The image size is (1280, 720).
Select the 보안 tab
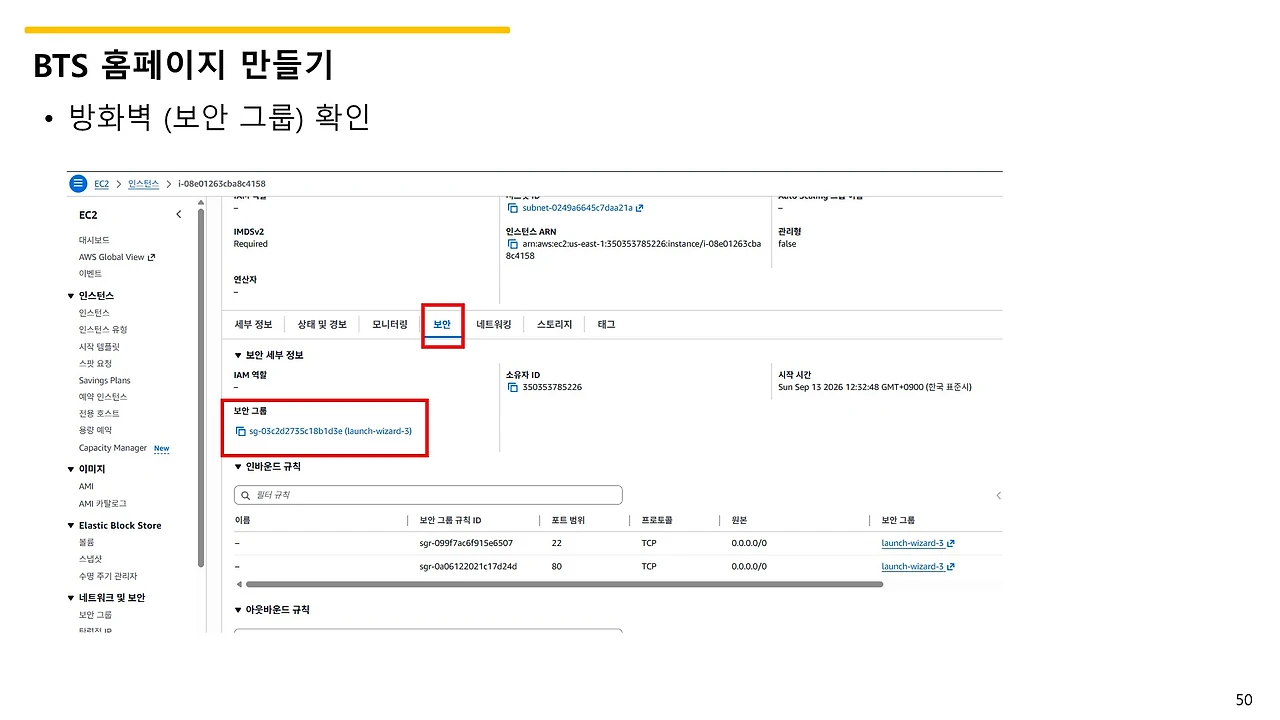[442, 325]
